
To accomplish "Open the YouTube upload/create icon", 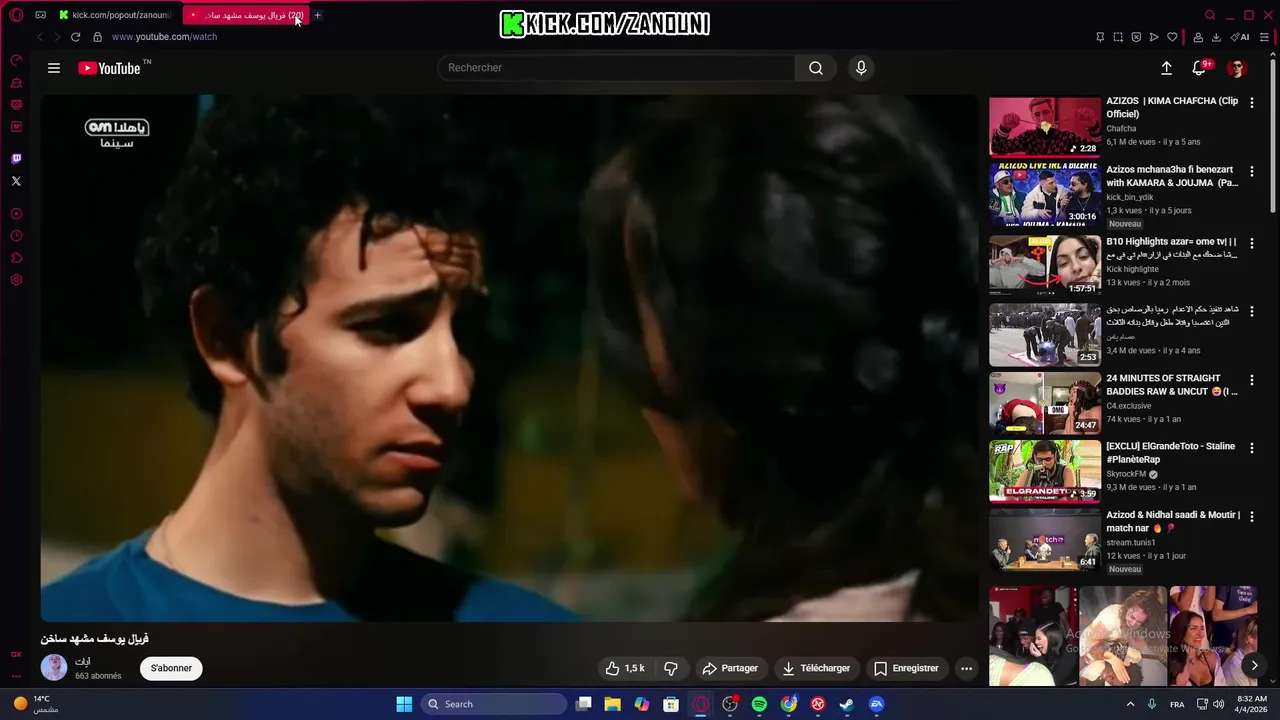I will point(1166,68).
